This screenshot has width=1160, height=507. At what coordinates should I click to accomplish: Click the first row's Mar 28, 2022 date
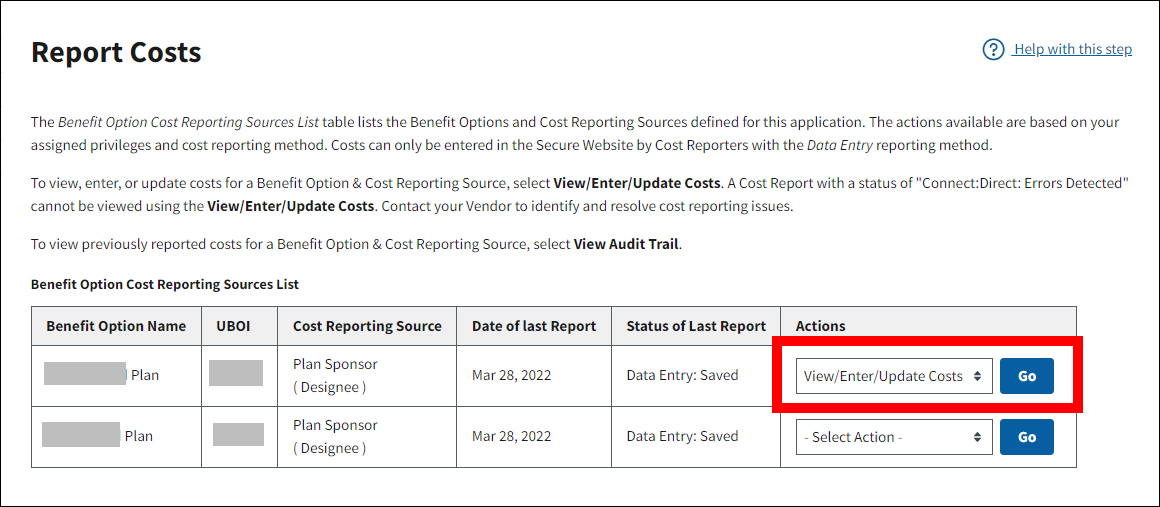(512, 376)
